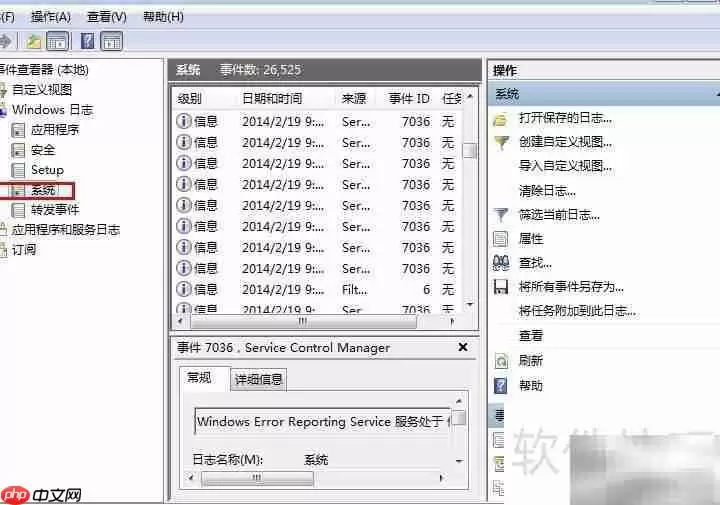Select 自定义视图 in the tree
The width and height of the screenshot is (720, 505).
click(42, 90)
